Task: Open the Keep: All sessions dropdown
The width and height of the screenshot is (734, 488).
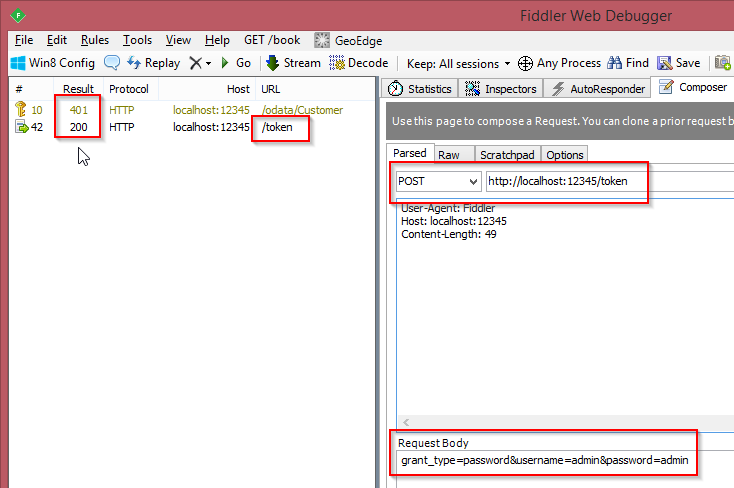Action: 458,64
